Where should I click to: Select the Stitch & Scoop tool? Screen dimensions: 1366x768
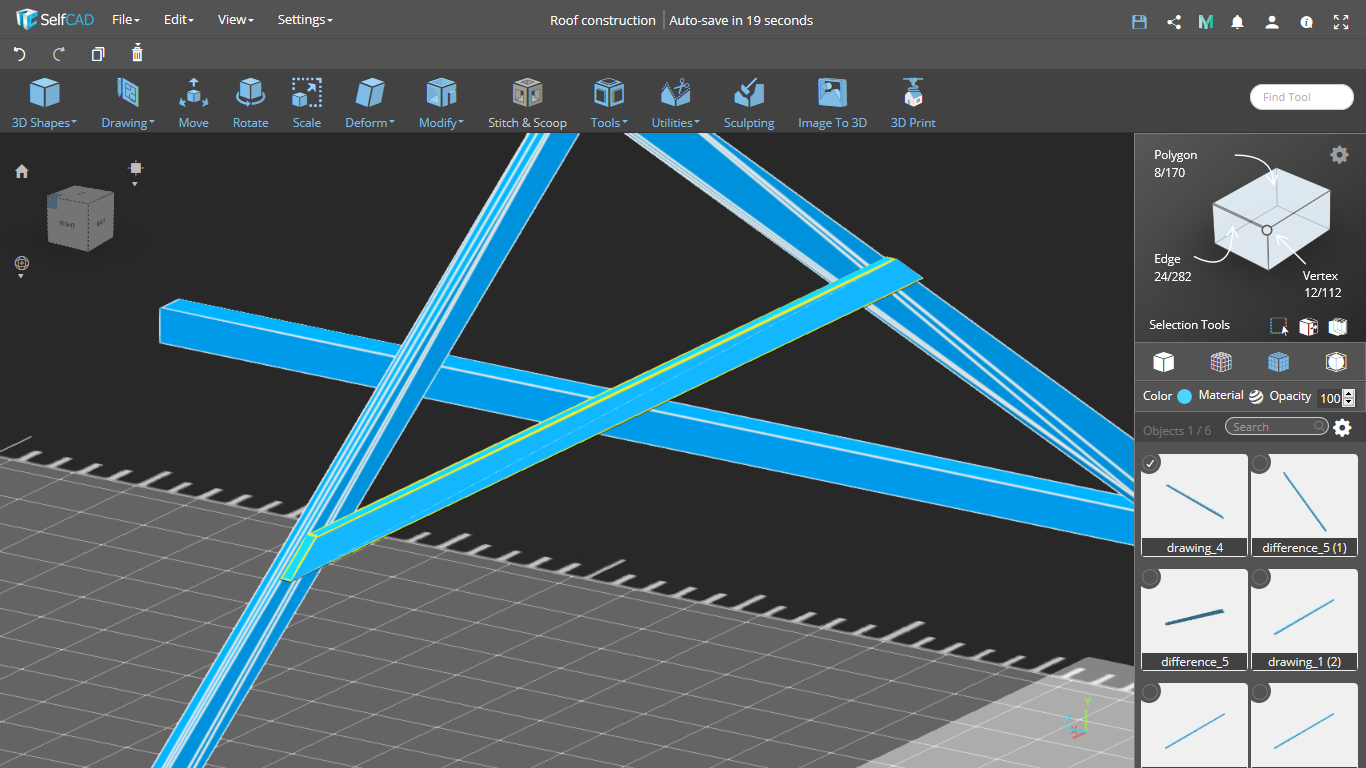pyautogui.click(x=527, y=103)
